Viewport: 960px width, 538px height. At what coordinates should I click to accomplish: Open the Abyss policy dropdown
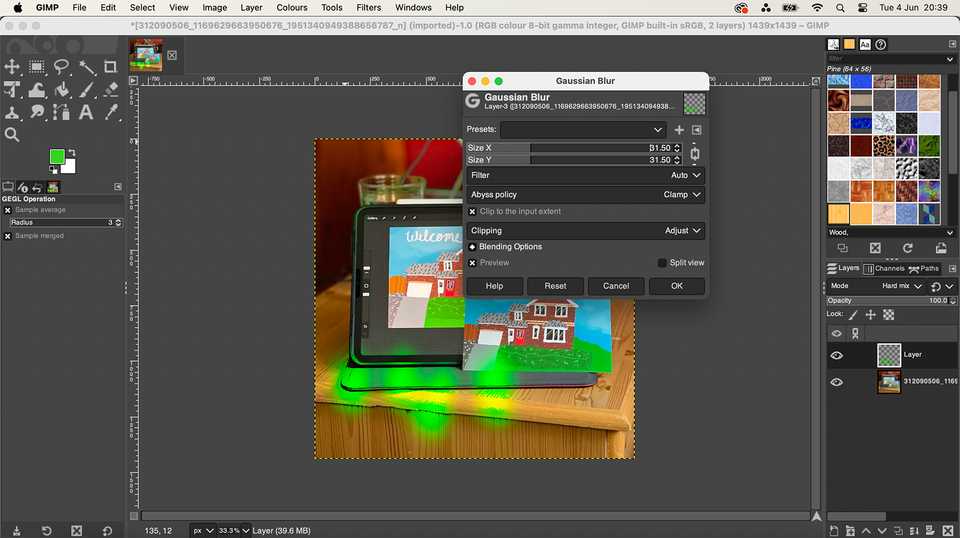(585, 195)
